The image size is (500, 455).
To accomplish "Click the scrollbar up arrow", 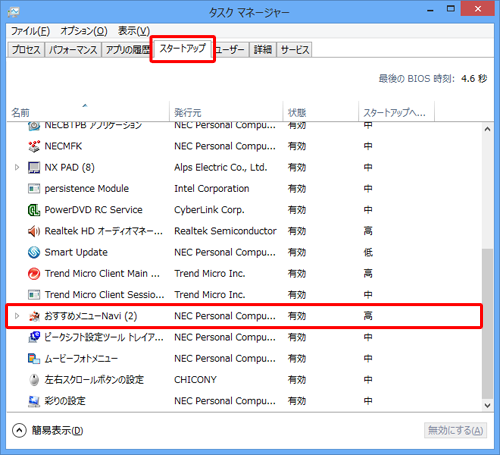I will point(488,129).
